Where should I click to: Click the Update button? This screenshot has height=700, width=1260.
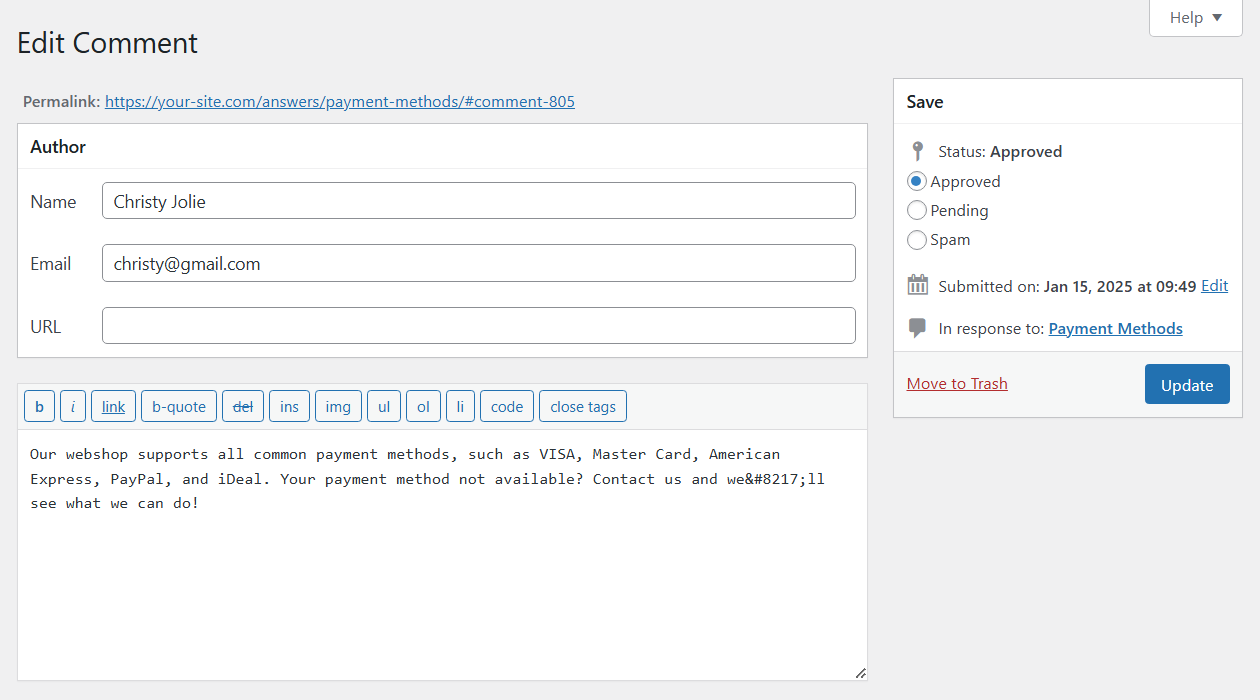pos(1187,385)
